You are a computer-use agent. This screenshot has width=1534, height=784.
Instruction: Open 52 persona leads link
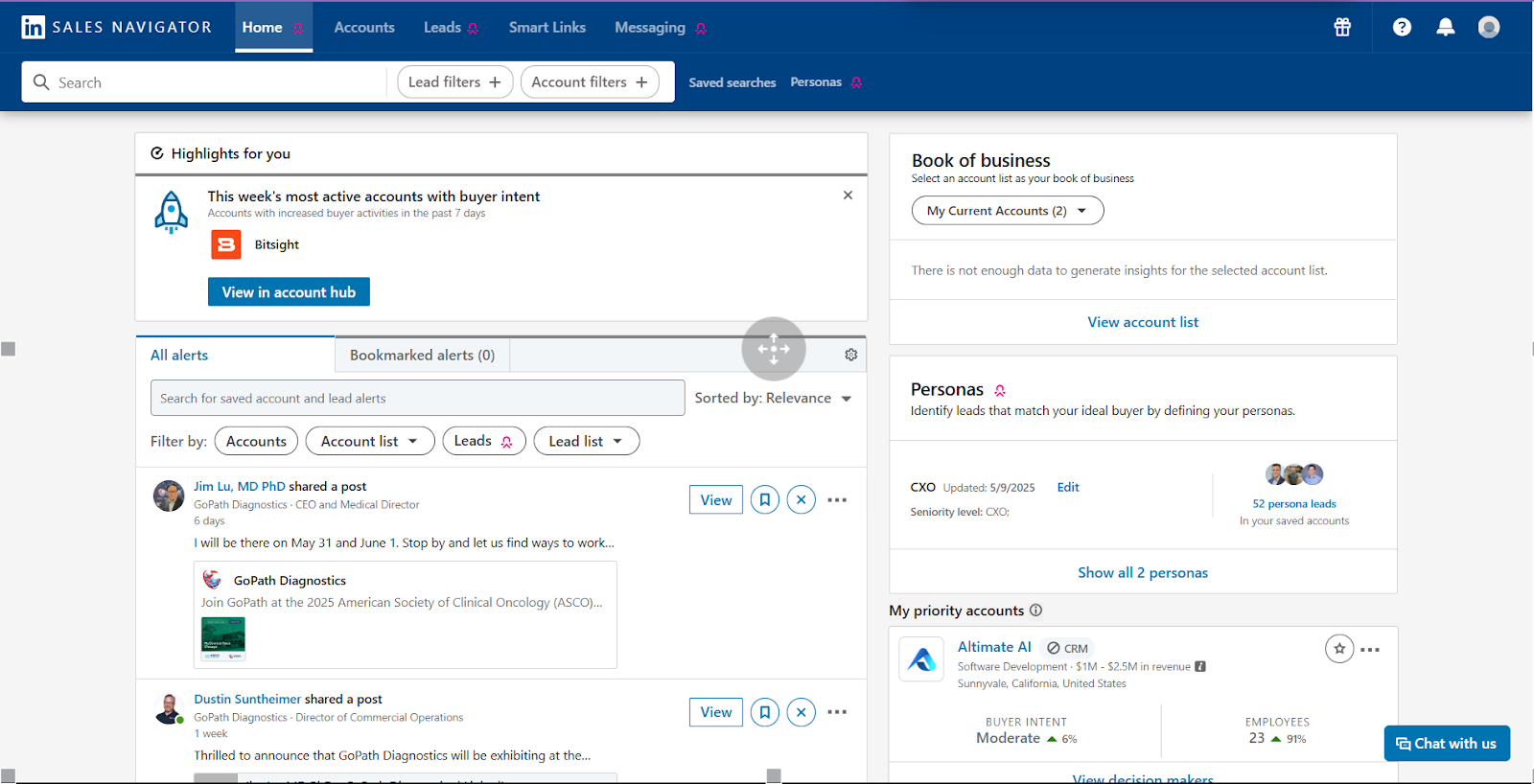click(1294, 503)
